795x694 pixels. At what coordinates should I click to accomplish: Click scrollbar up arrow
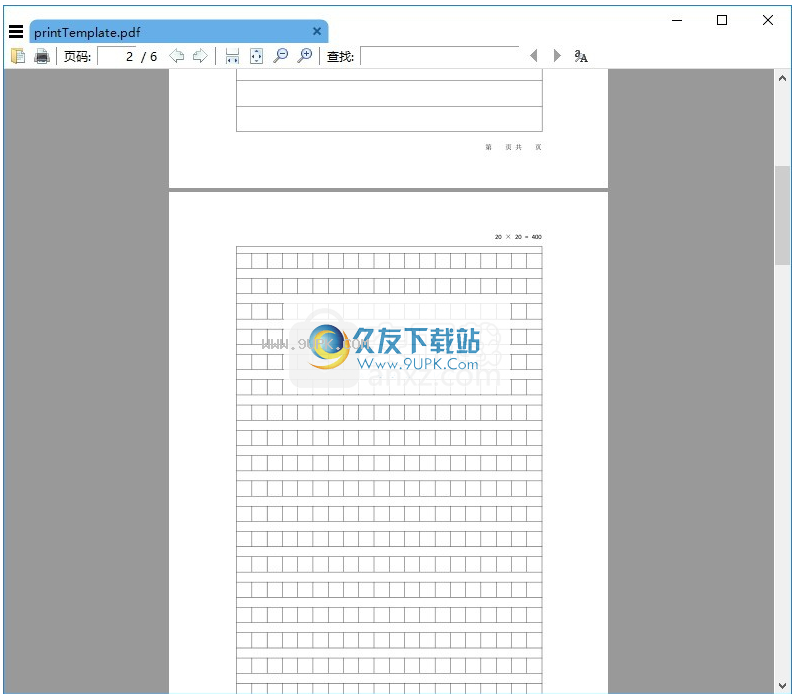coord(782,78)
